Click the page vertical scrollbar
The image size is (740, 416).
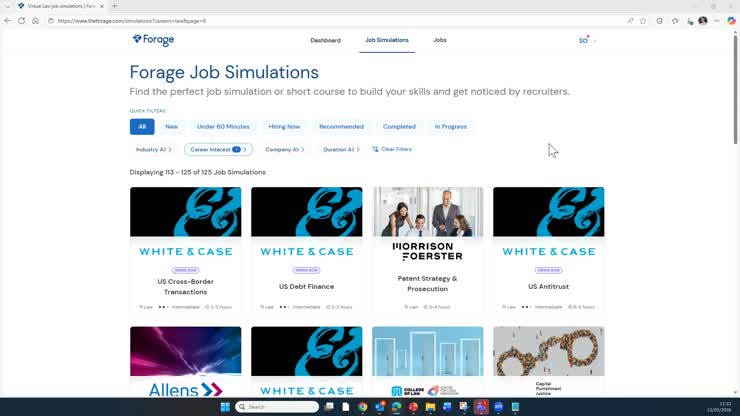pos(735,90)
